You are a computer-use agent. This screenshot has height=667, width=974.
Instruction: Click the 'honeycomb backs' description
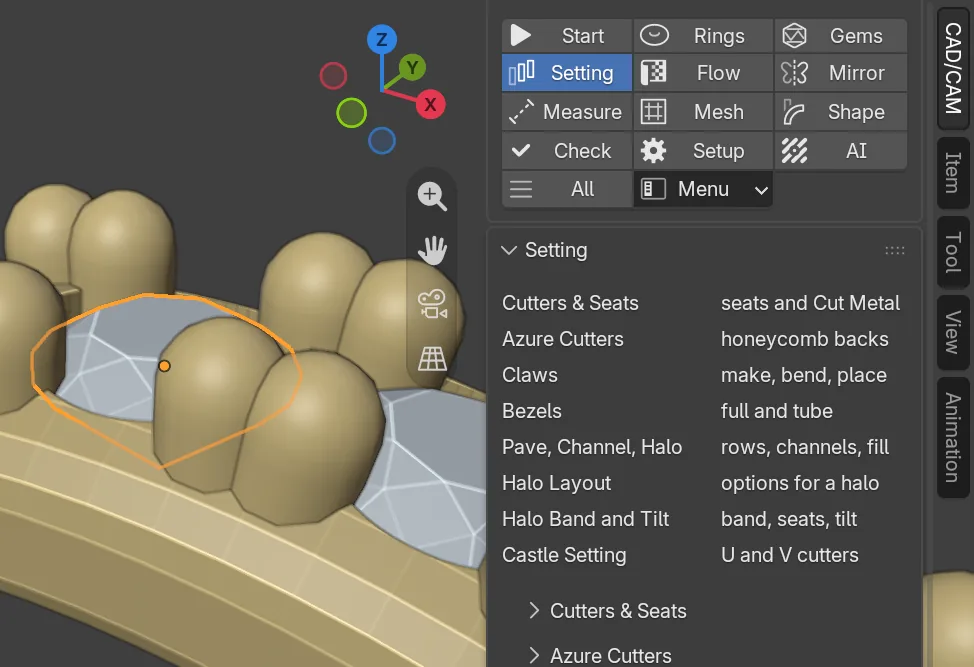pyautogui.click(x=804, y=338)
